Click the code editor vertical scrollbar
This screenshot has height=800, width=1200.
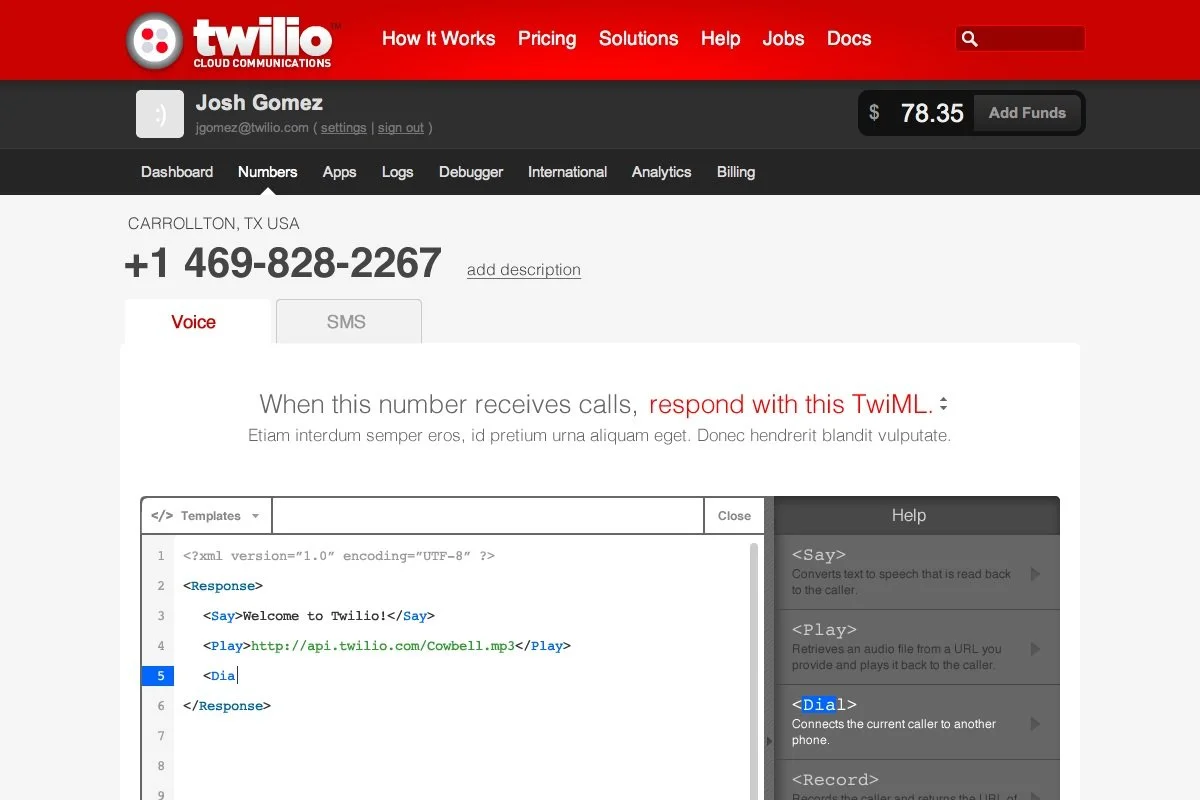(x=755, y=670)
